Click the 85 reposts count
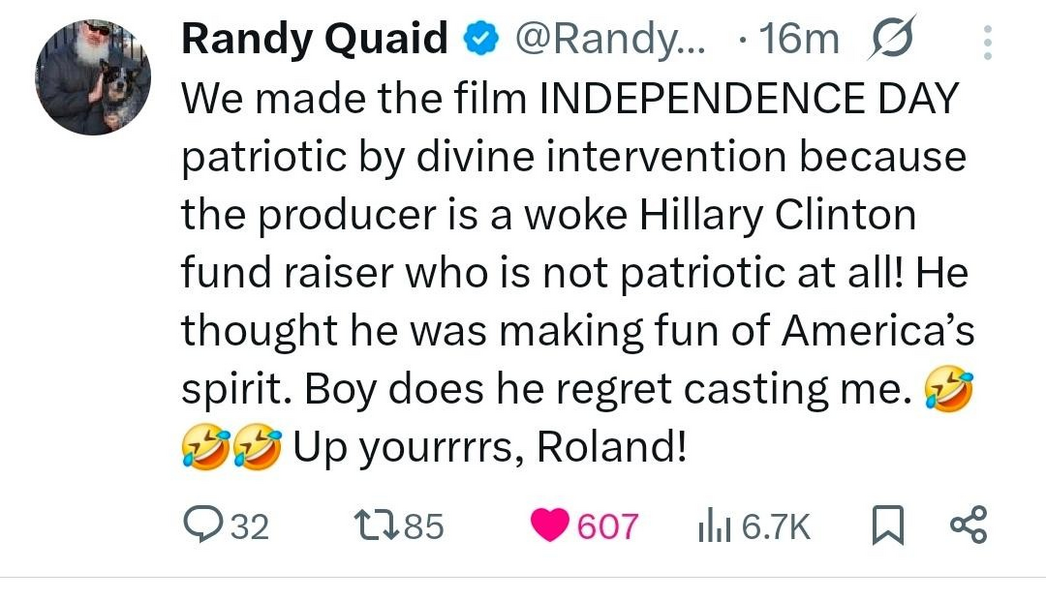 tap(424, 527)
